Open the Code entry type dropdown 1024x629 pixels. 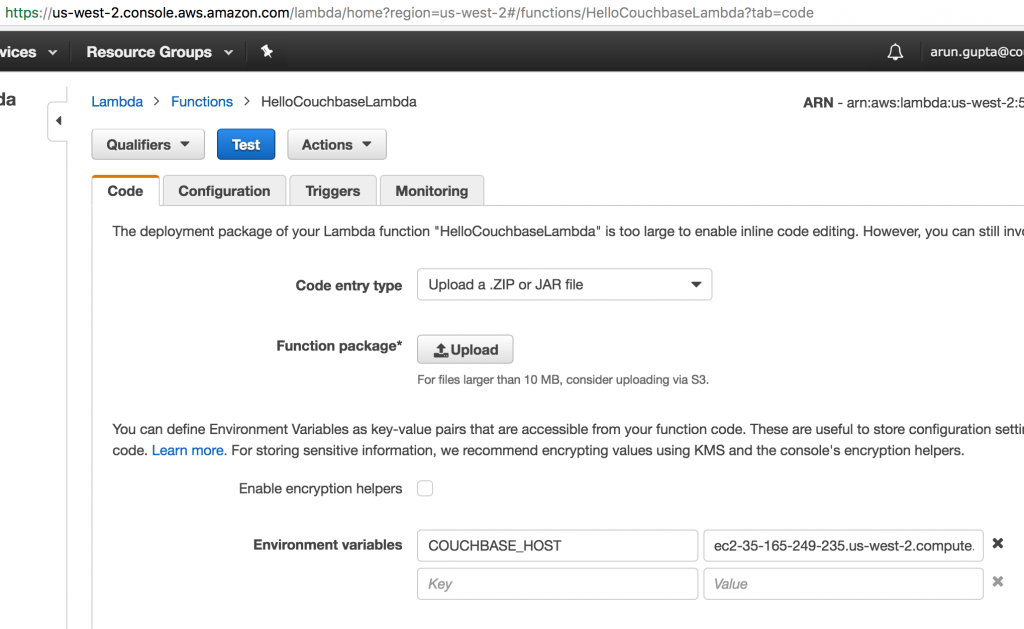(x=564, y=285)
